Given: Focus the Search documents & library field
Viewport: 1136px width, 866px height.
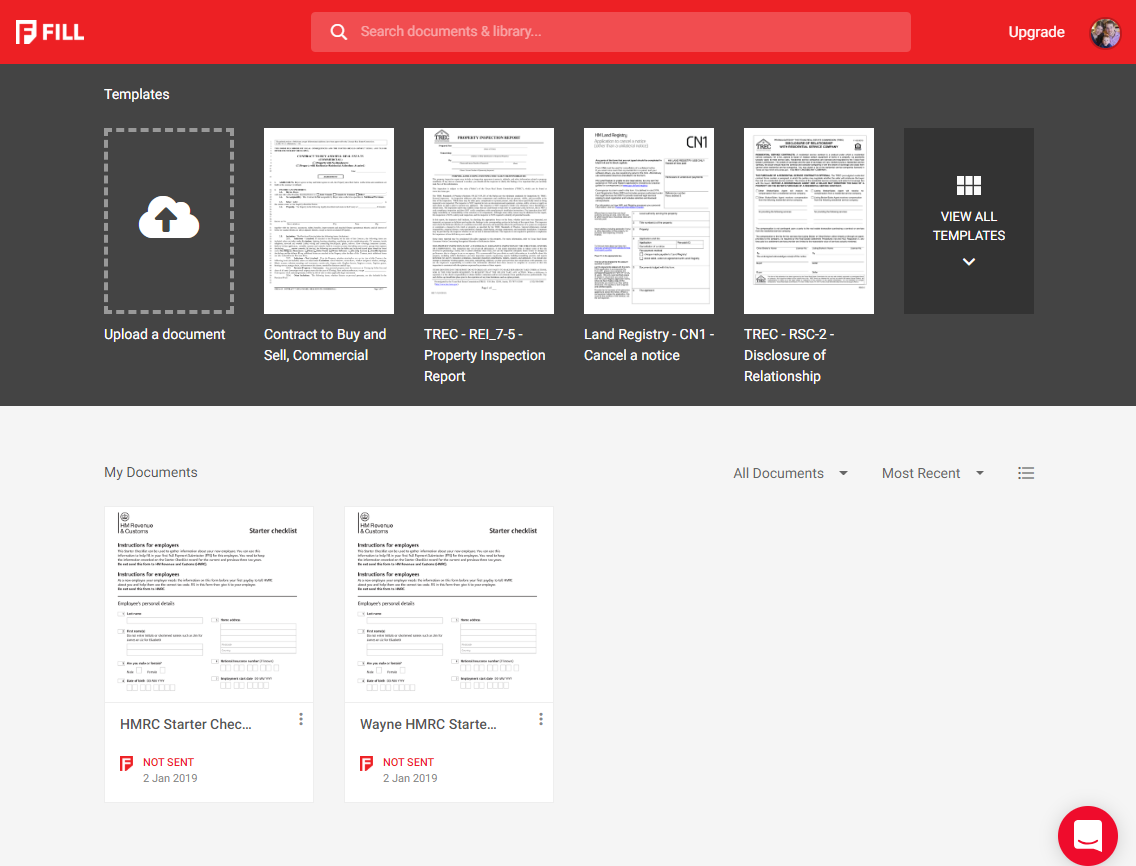Looking at the screenshot, I should click(x=610, y=32).
